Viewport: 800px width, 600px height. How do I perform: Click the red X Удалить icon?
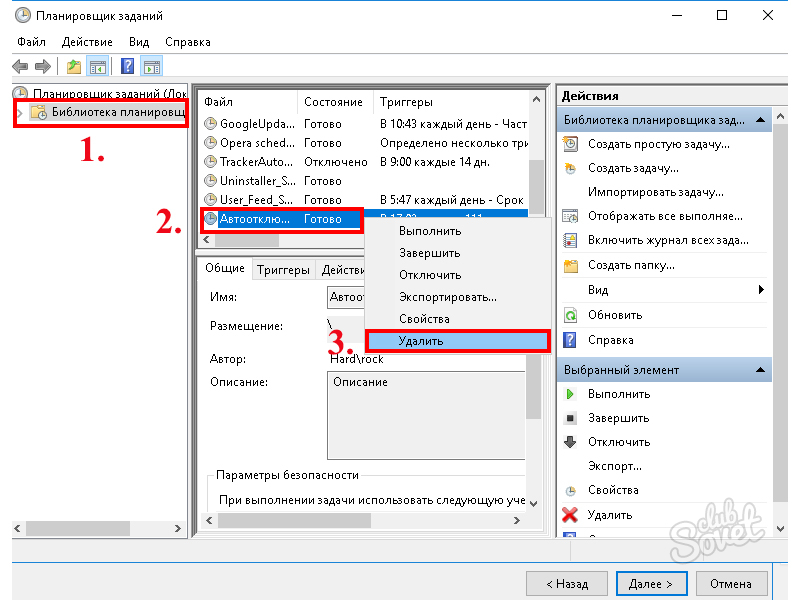tap(571, 515)
